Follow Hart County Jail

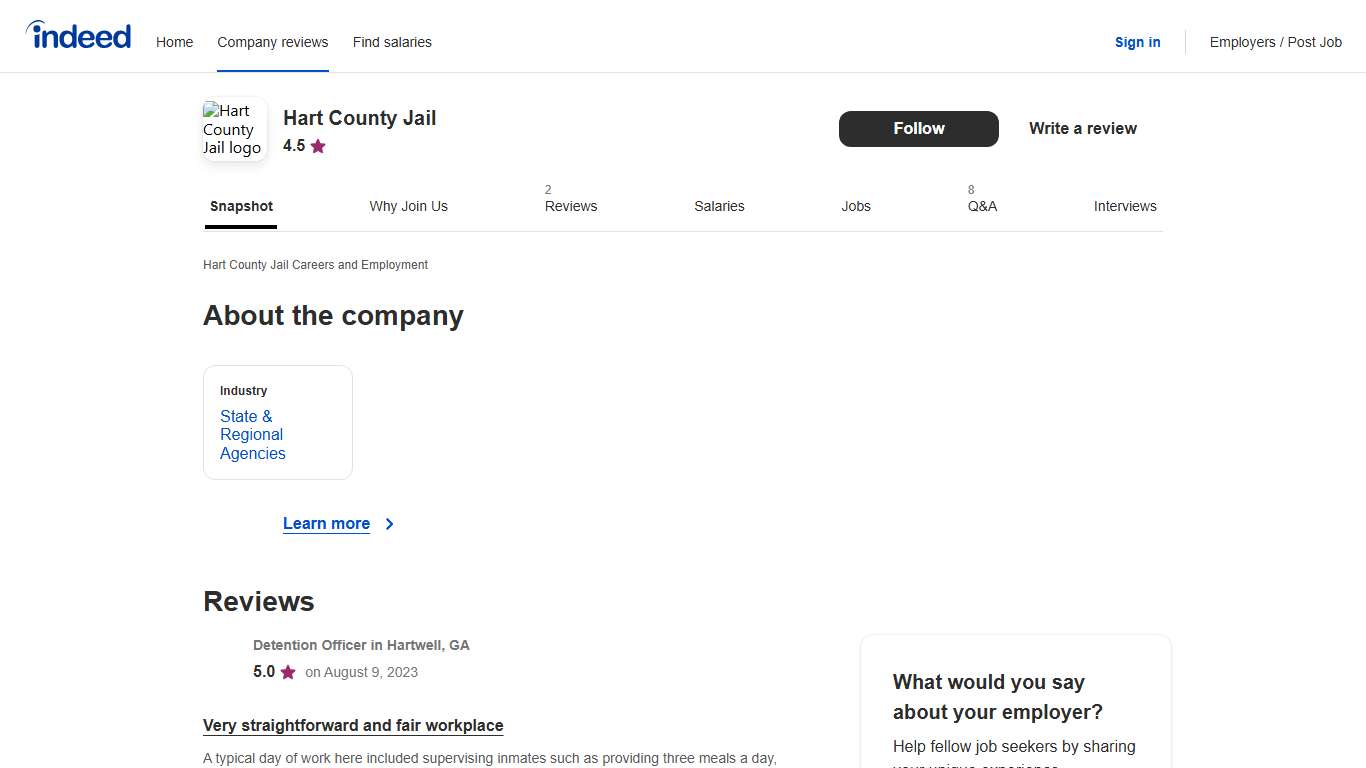(x=918, y=129)
